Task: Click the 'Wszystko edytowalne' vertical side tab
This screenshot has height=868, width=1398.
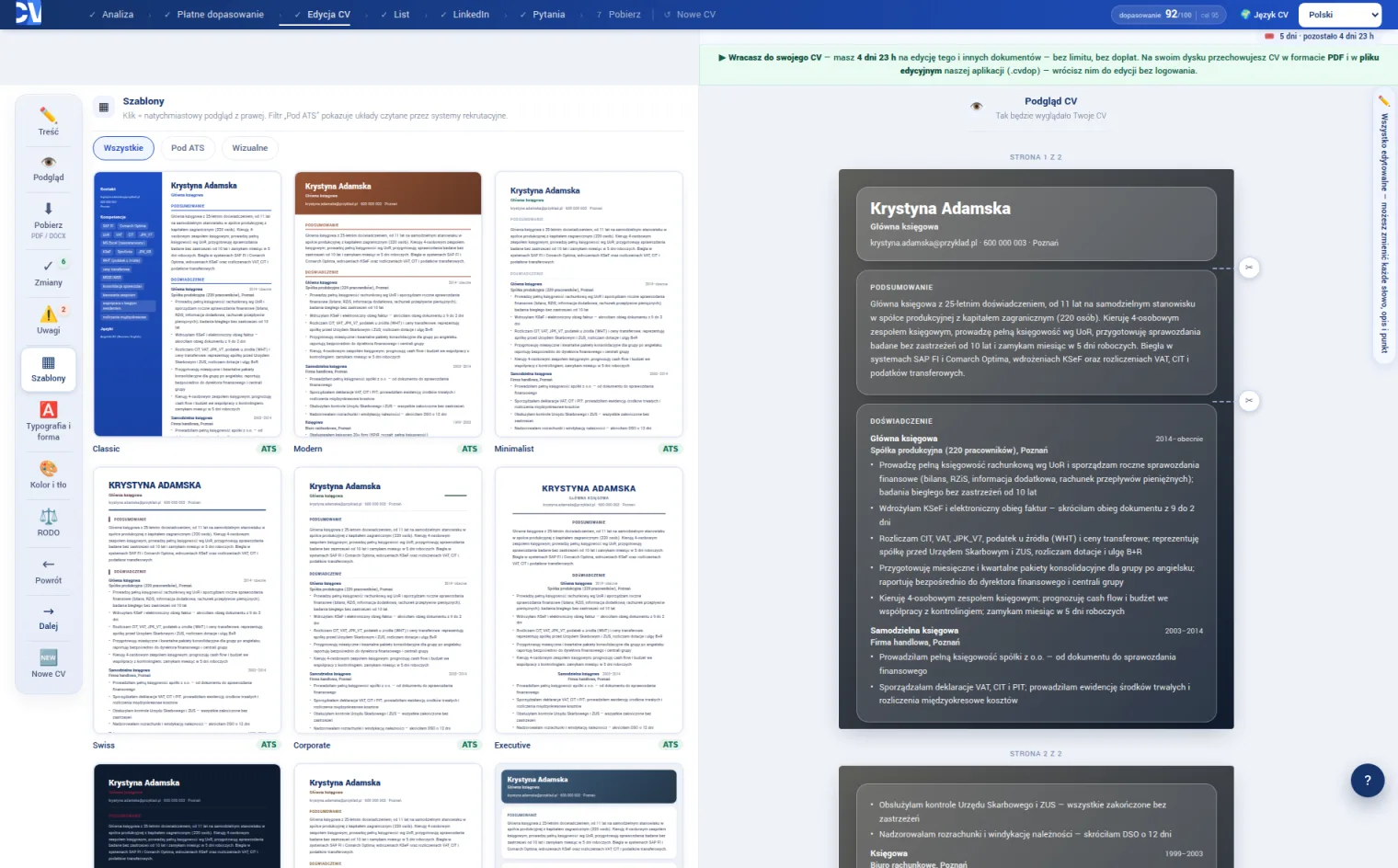Action: [1383, 225]
